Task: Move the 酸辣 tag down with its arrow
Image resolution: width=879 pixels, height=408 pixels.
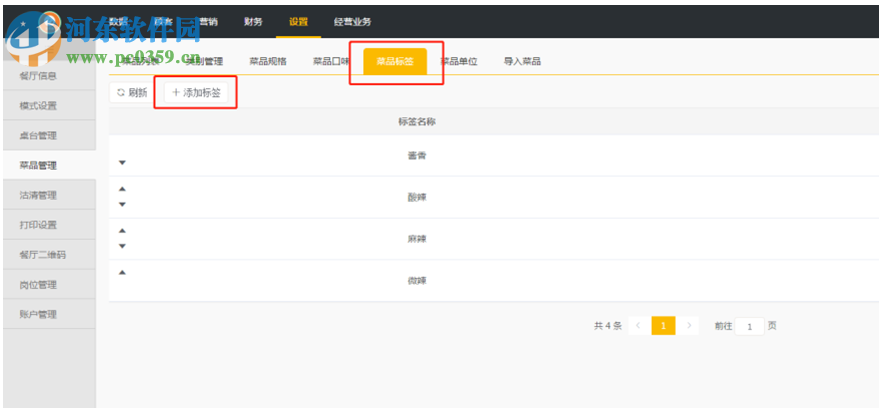Action: point(122,204)
